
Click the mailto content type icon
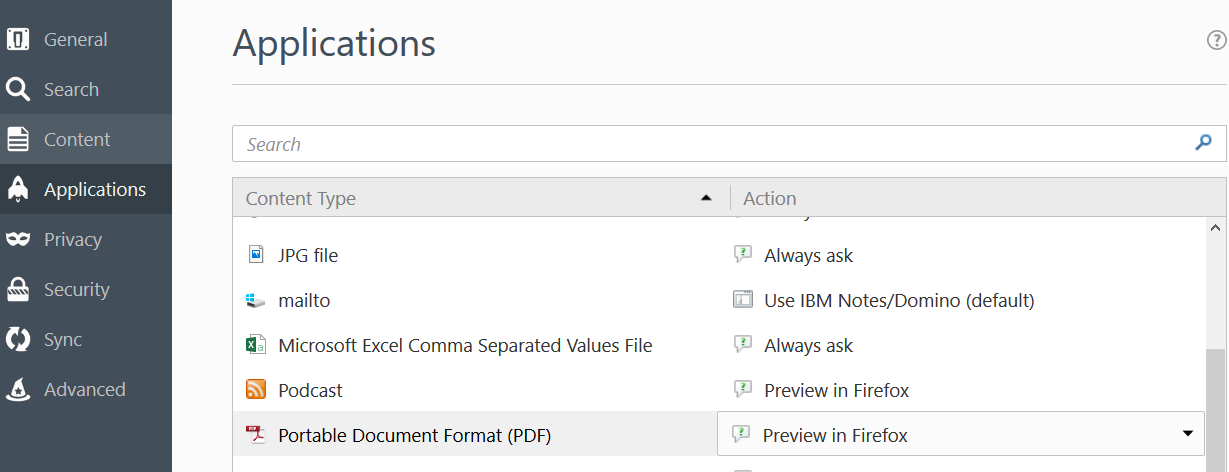[x=256, y=300]
